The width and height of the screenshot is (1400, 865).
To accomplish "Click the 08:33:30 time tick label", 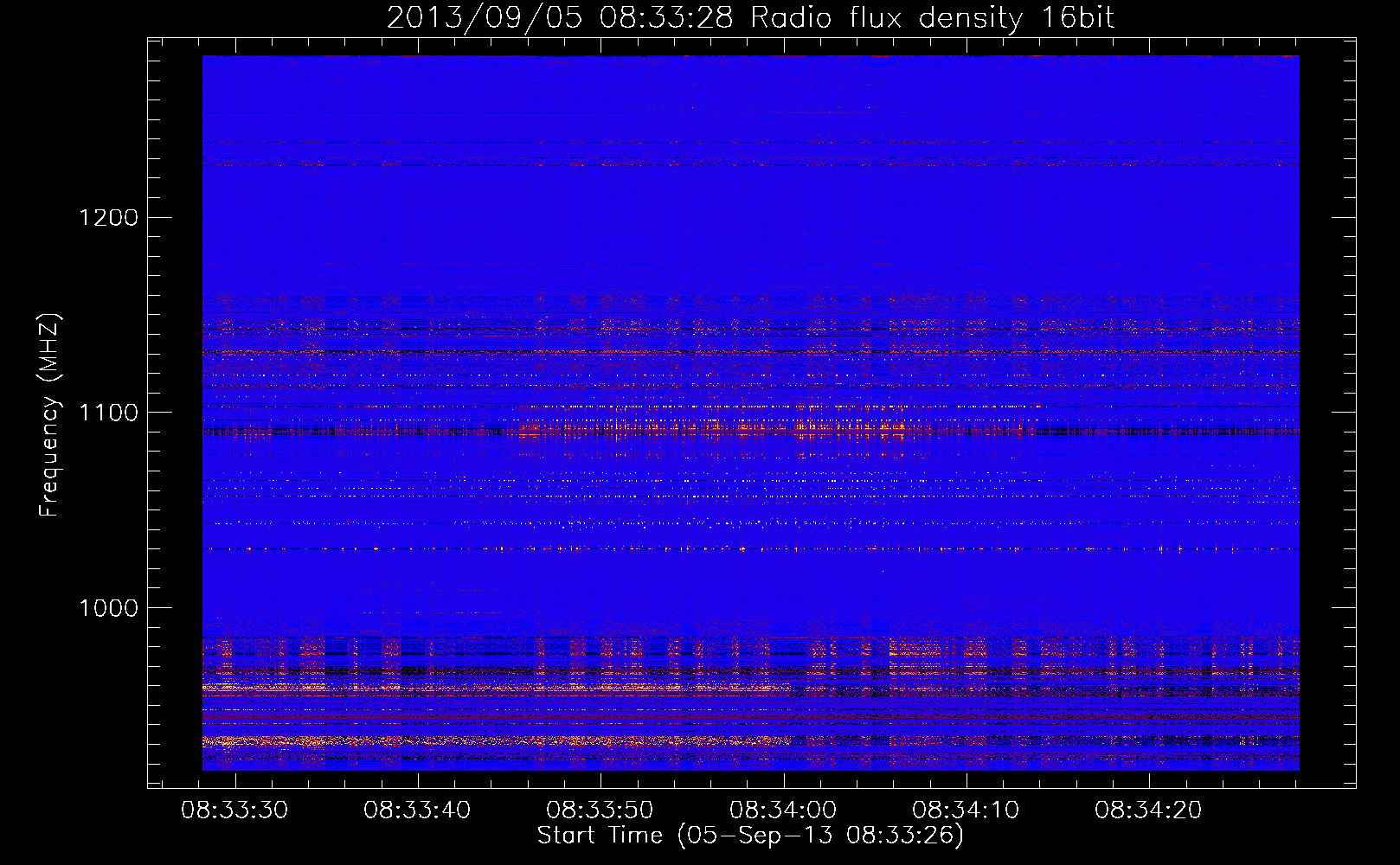I will [x=234, y=811].
